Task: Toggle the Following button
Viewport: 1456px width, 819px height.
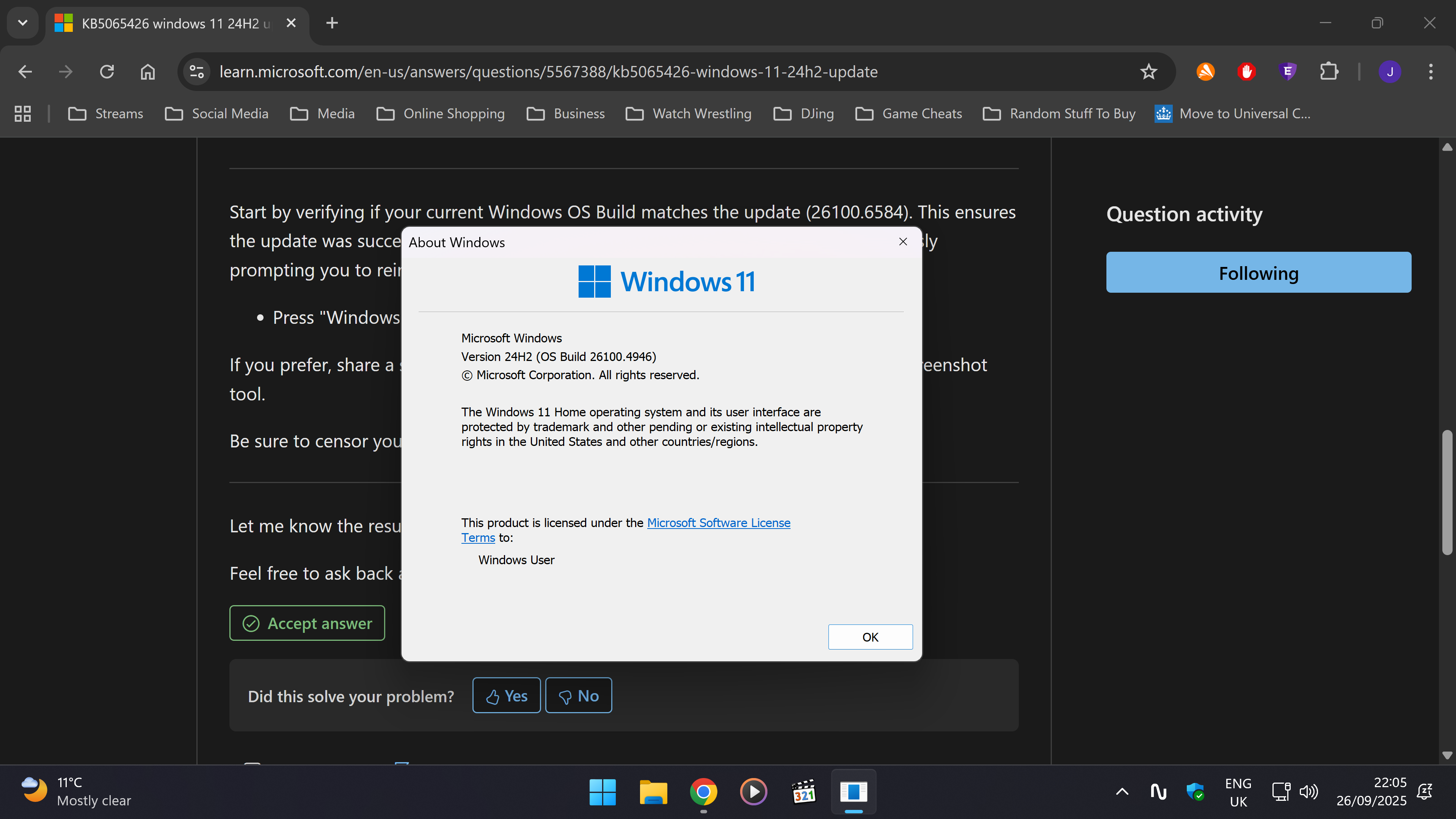Action: [x=1258, y=273]
